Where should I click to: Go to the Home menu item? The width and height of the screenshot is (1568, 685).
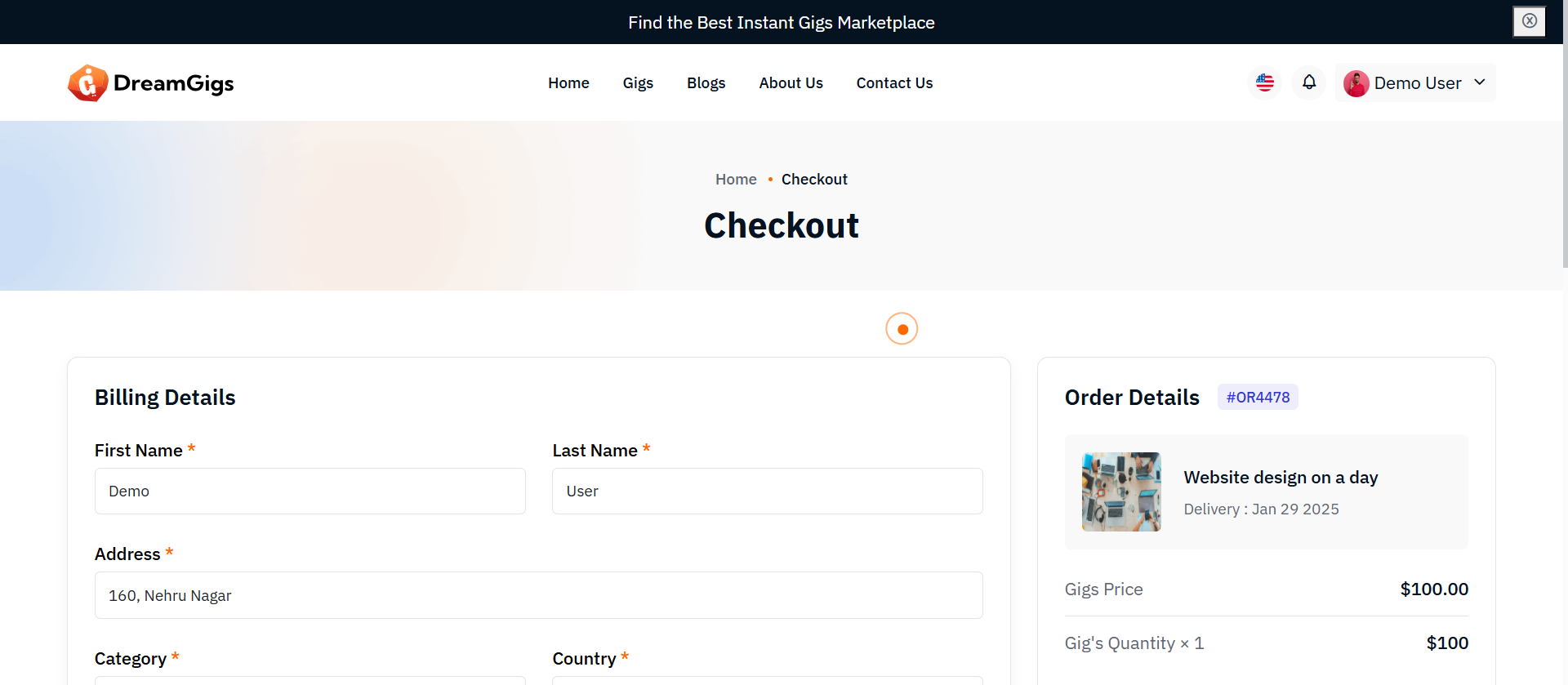point(568,83)
